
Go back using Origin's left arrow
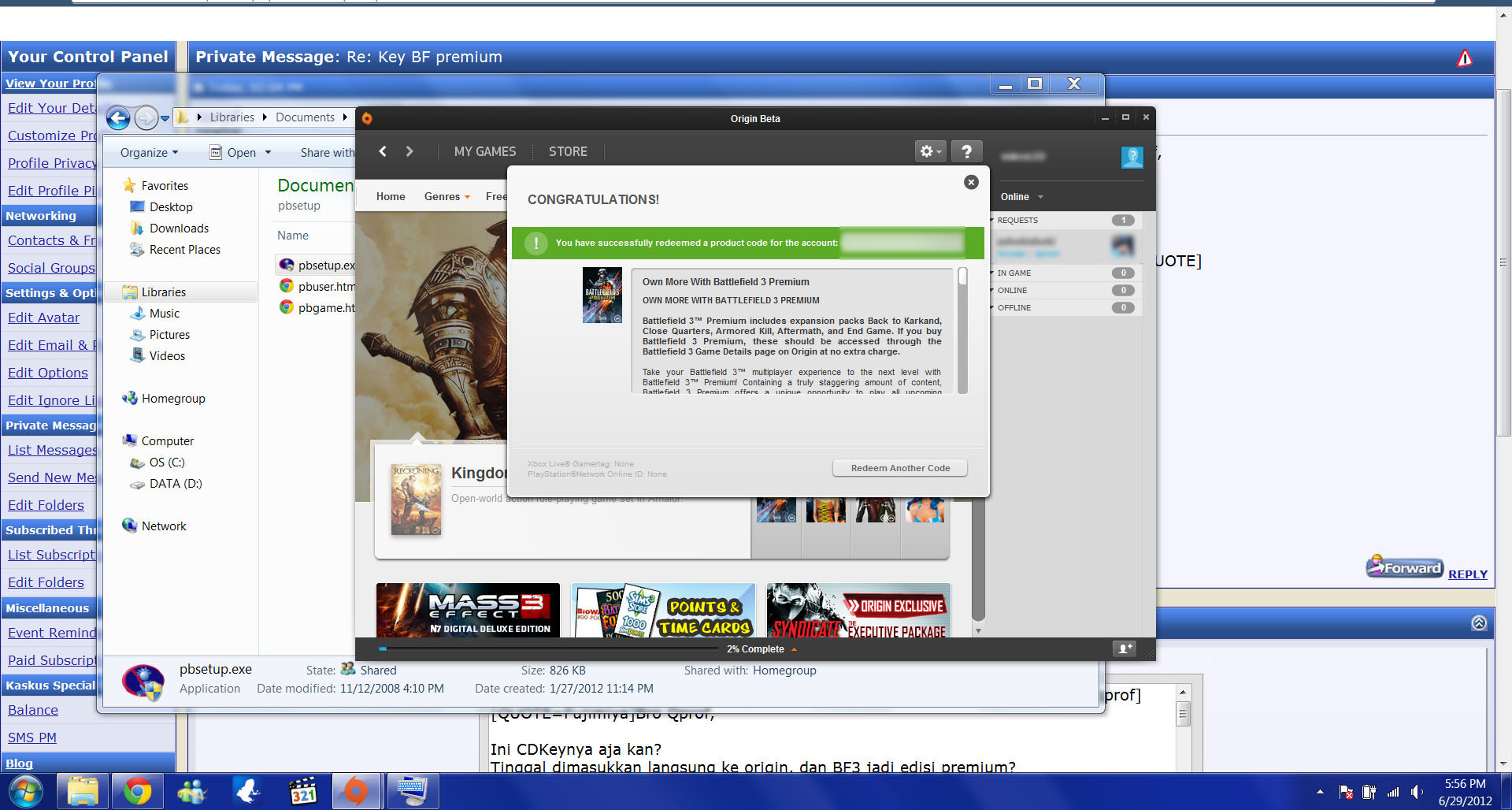(383, 151)
